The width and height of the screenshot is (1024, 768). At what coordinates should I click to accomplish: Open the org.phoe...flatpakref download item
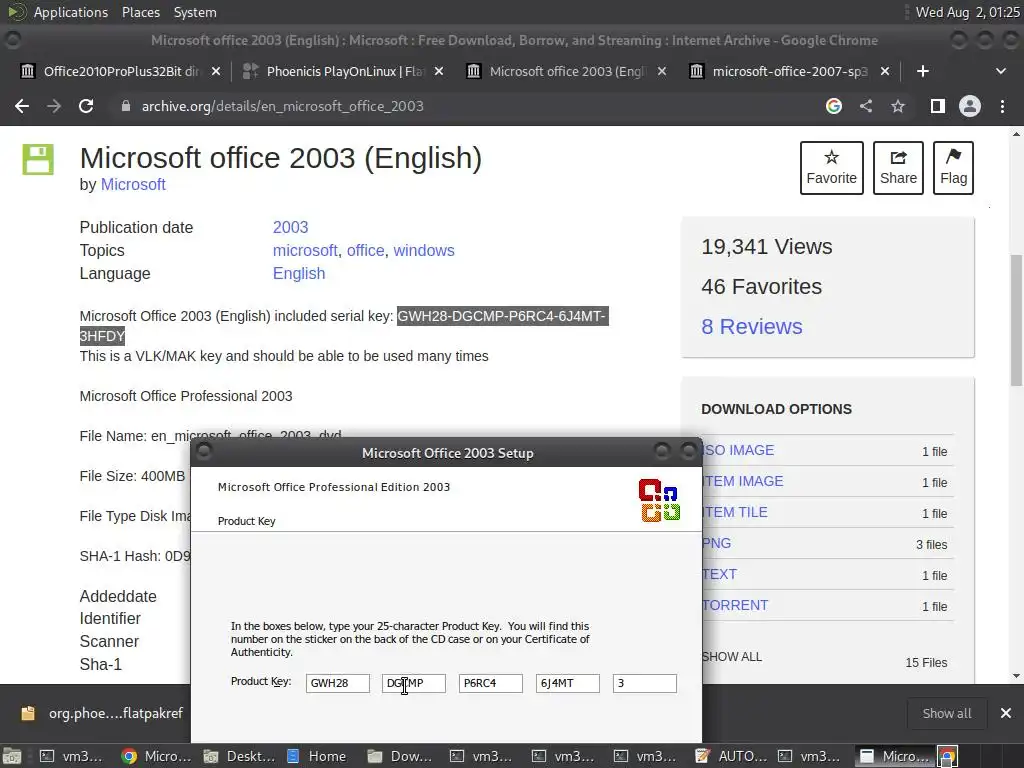(x=103, y=713)
